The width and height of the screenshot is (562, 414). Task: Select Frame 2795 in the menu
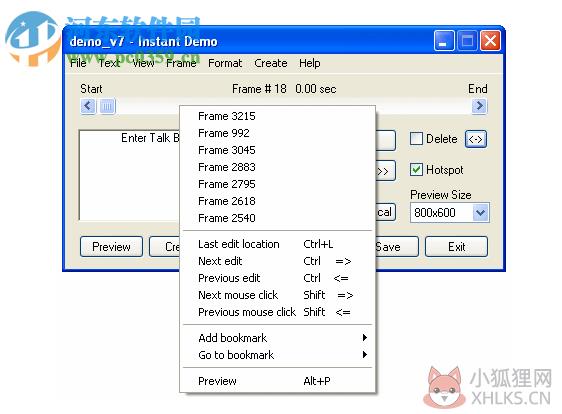(277, 184)
